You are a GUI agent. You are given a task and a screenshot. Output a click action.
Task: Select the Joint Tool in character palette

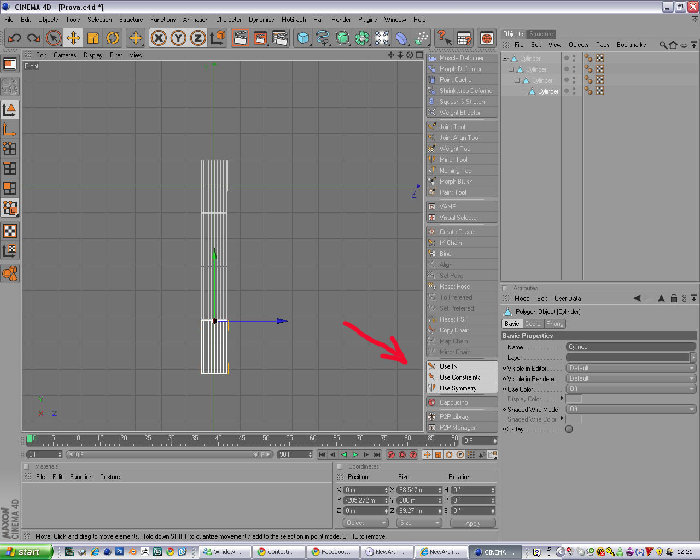pos(462,126)
